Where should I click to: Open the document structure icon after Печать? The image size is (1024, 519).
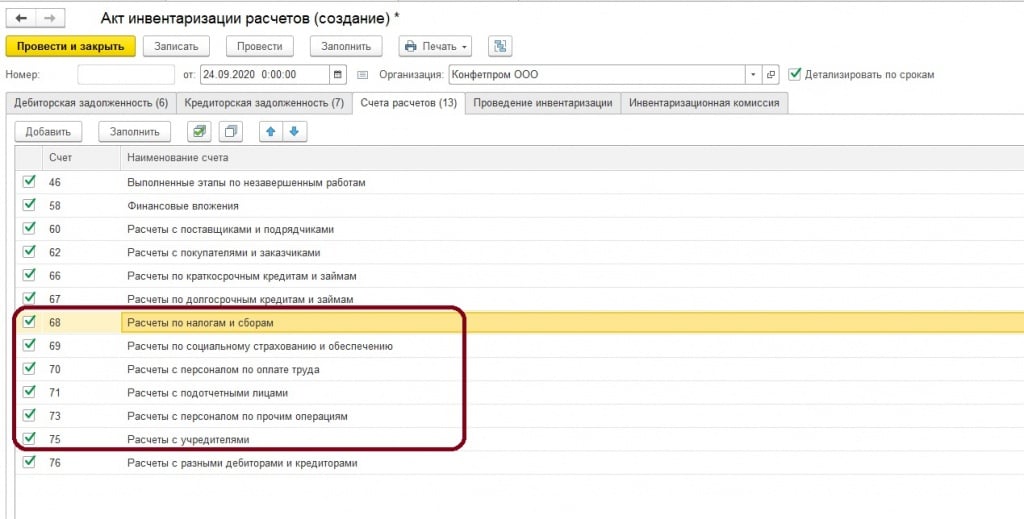(500, 46)
